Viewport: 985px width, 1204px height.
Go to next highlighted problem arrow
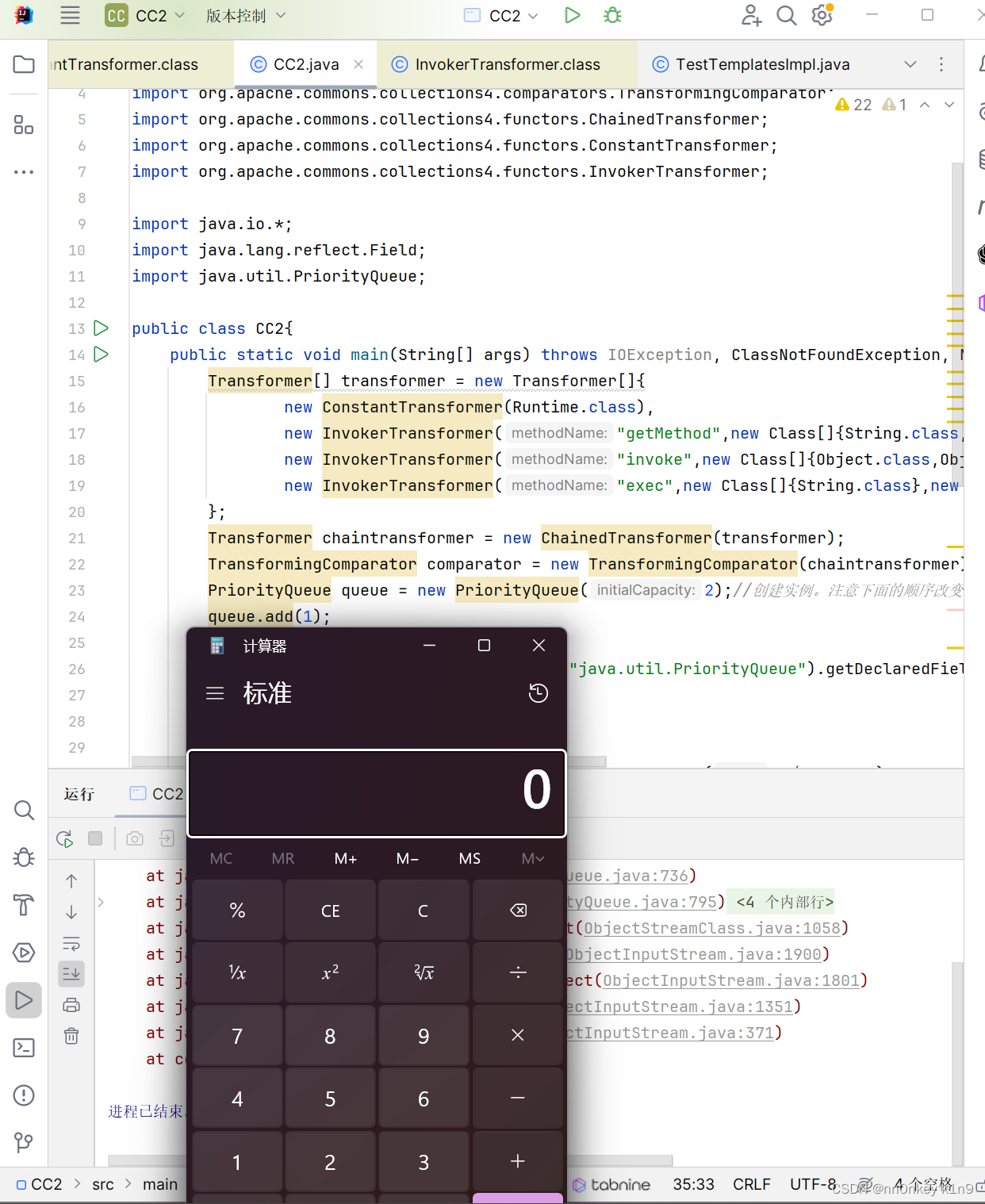949,105
